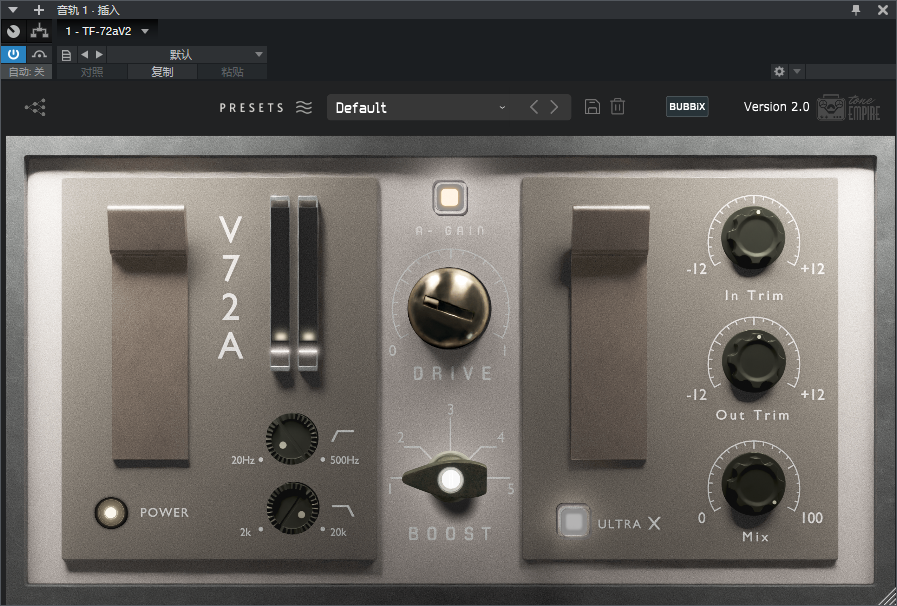897x606 pixels.
Task: Go to previous host preset arrow
Action: tap(85, 55)
